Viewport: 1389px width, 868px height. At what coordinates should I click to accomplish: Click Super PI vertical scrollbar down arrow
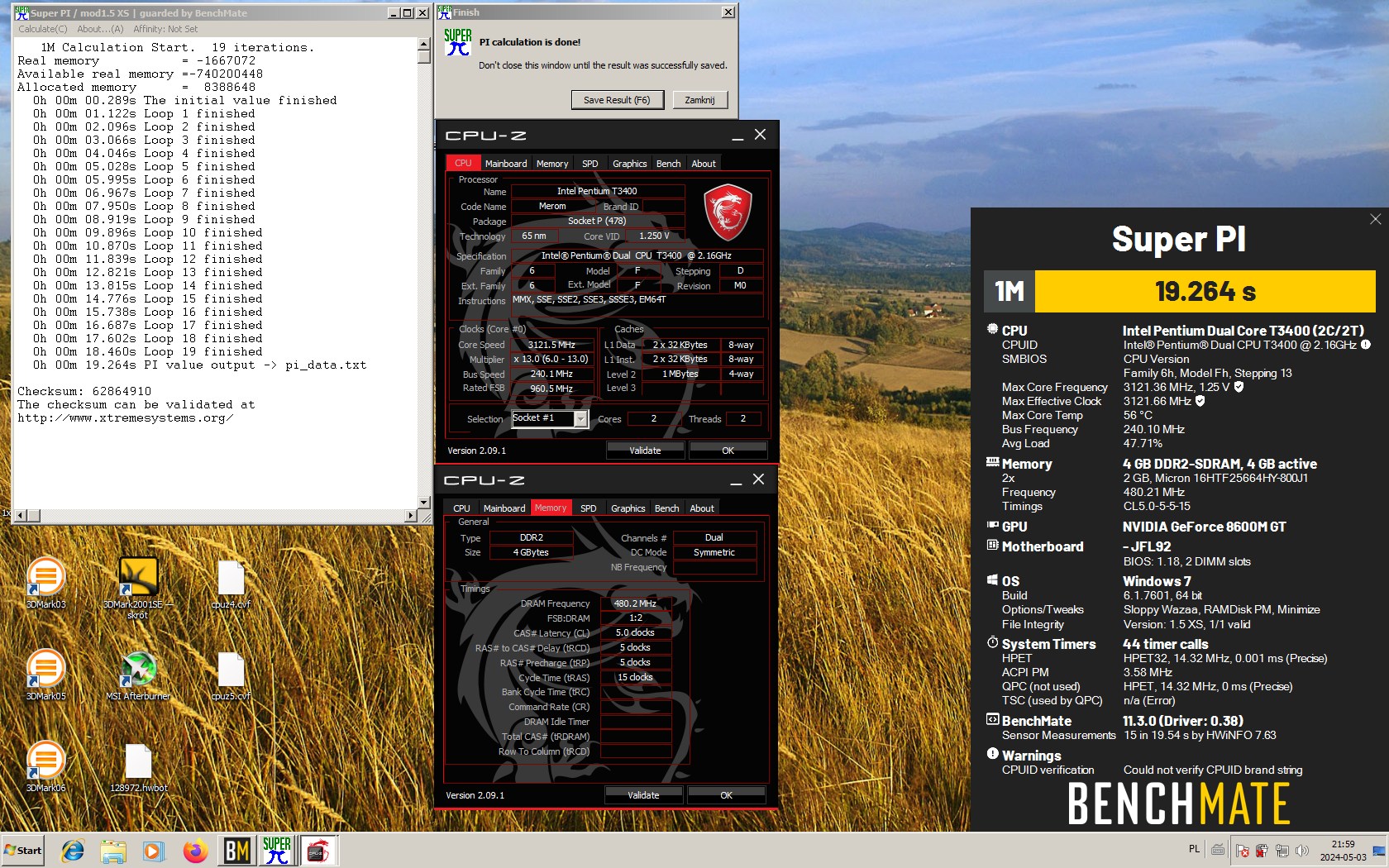[424, 502]
